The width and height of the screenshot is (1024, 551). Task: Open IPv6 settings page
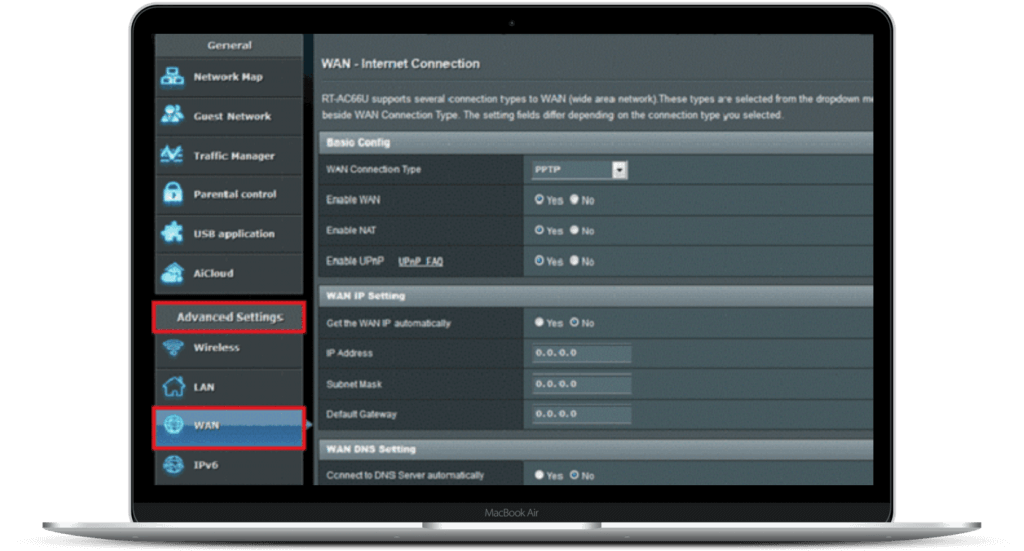click(x=229, y=465)
